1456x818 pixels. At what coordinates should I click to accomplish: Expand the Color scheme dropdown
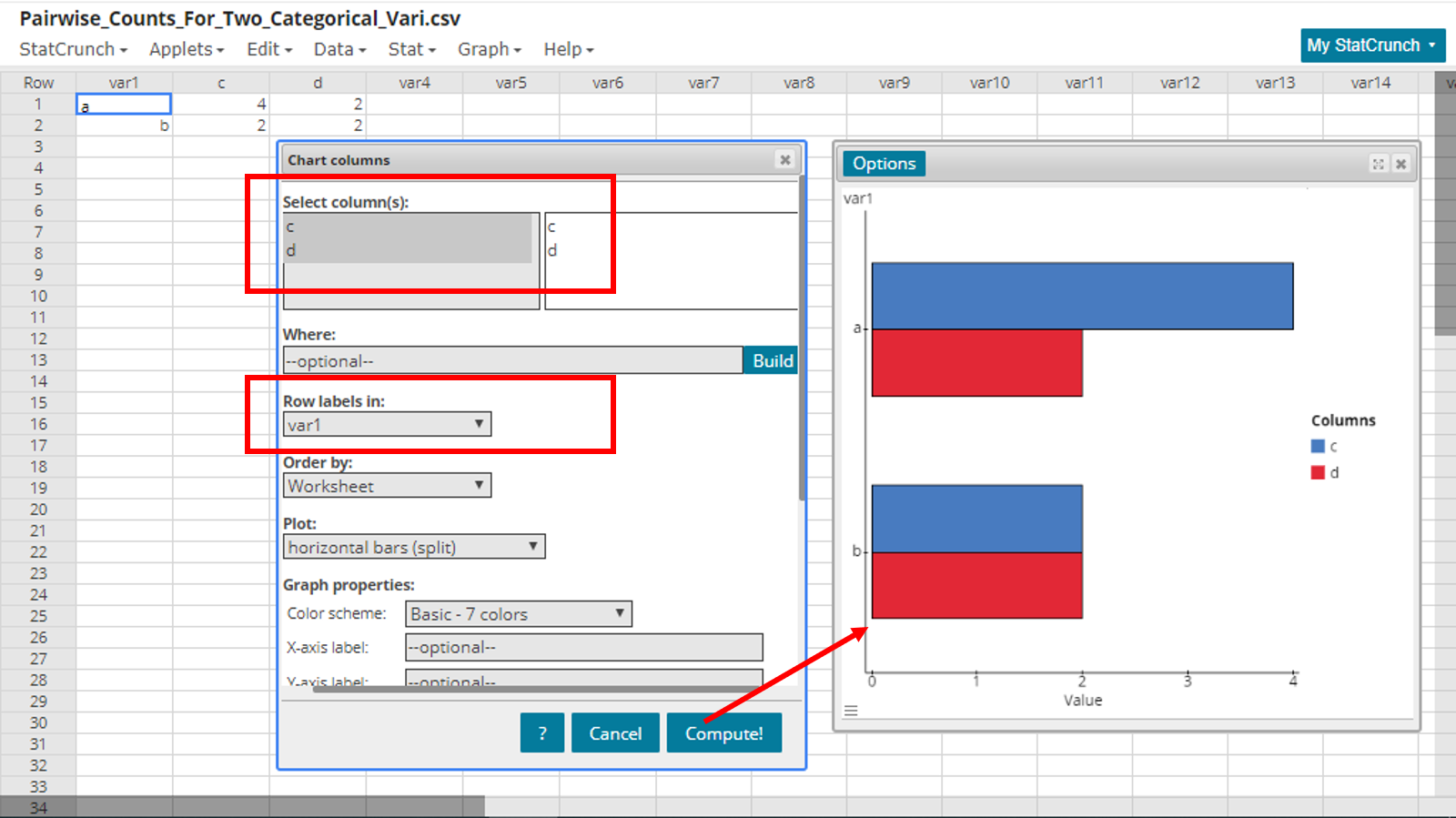[518, 614]
